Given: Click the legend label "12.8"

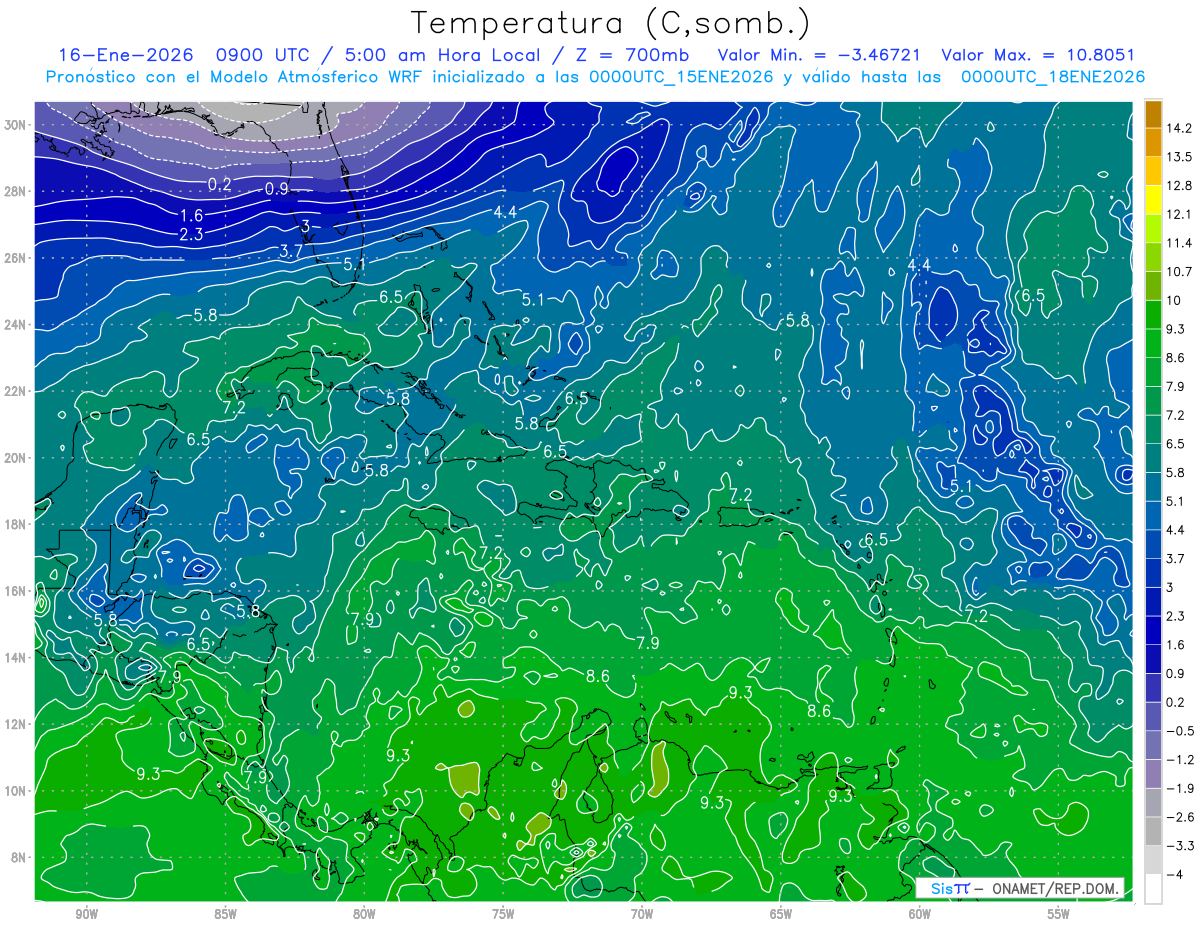Looking at the screenshot, I should (x=1178, y=186).
